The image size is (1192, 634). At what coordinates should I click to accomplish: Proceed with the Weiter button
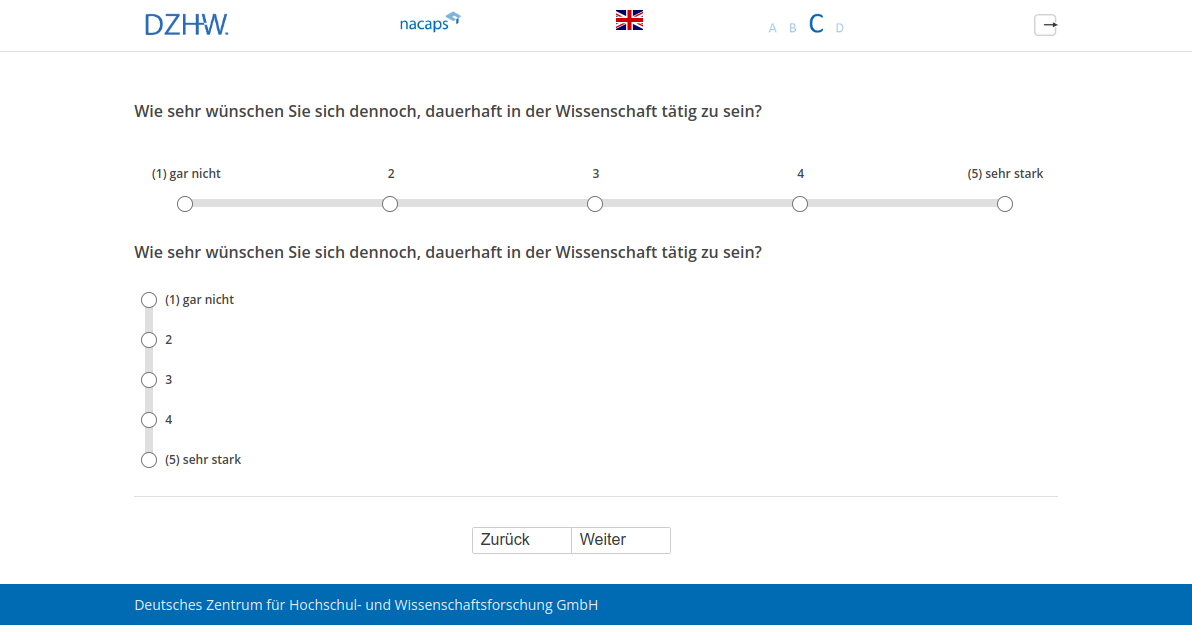pyautogui.click(x=620, y=540)
